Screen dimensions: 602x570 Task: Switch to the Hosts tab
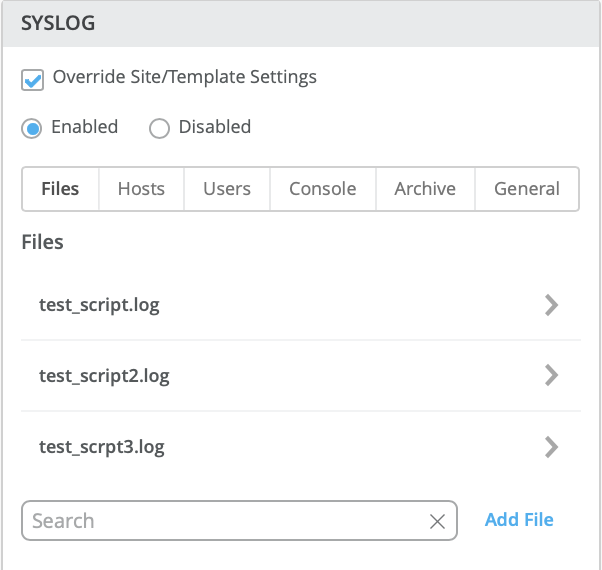point(141,189)
